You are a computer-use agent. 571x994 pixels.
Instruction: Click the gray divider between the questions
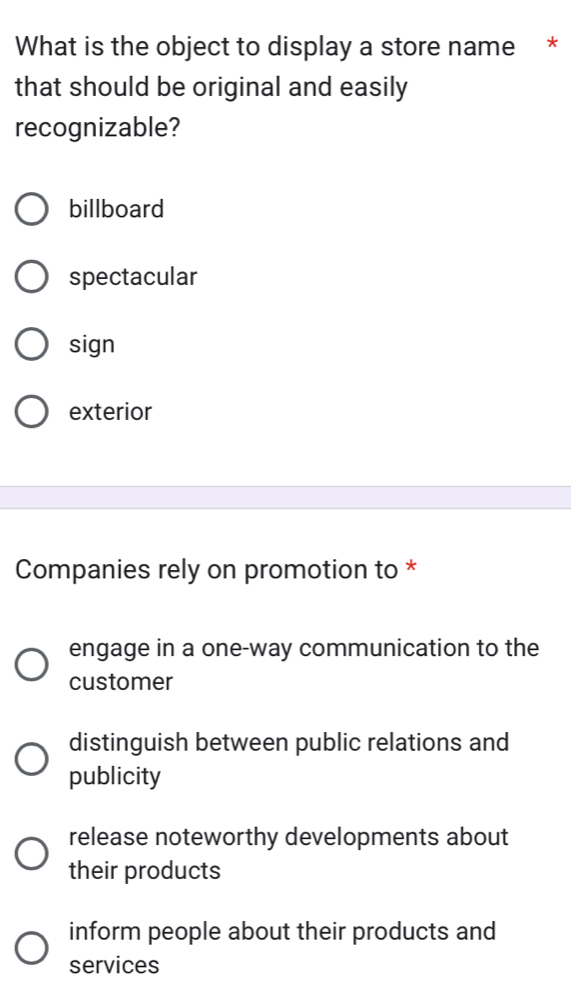(x=285, y=498)
